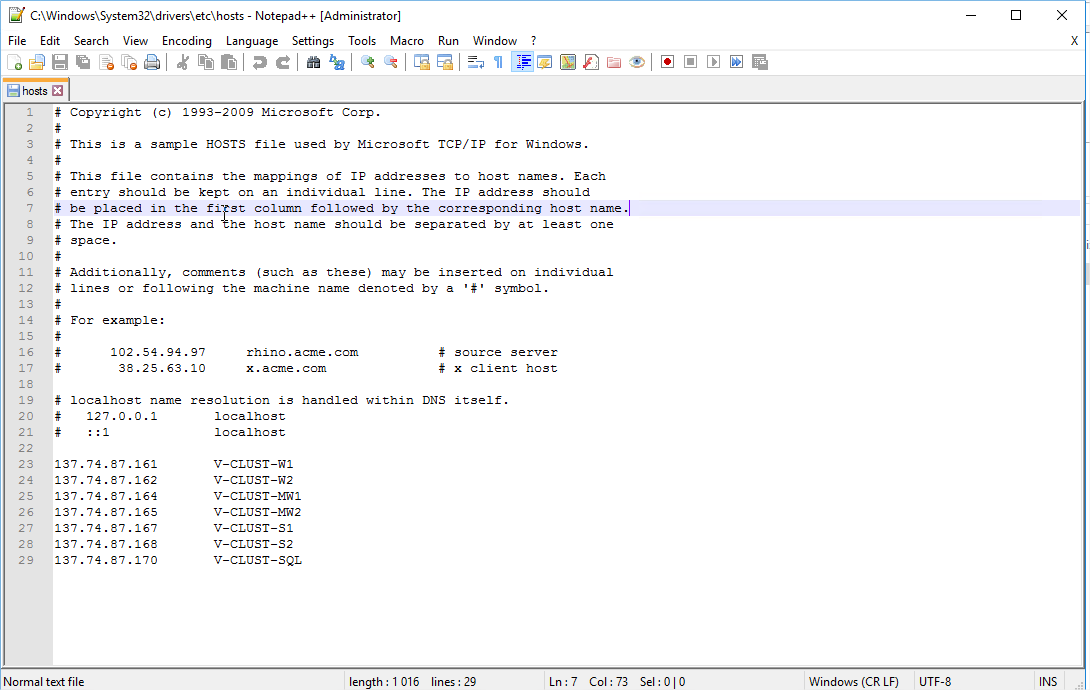Click the Zoom In magnifier icon
Image resolution: width=1090 pixels, height=690 pixels.
point(368,62)
